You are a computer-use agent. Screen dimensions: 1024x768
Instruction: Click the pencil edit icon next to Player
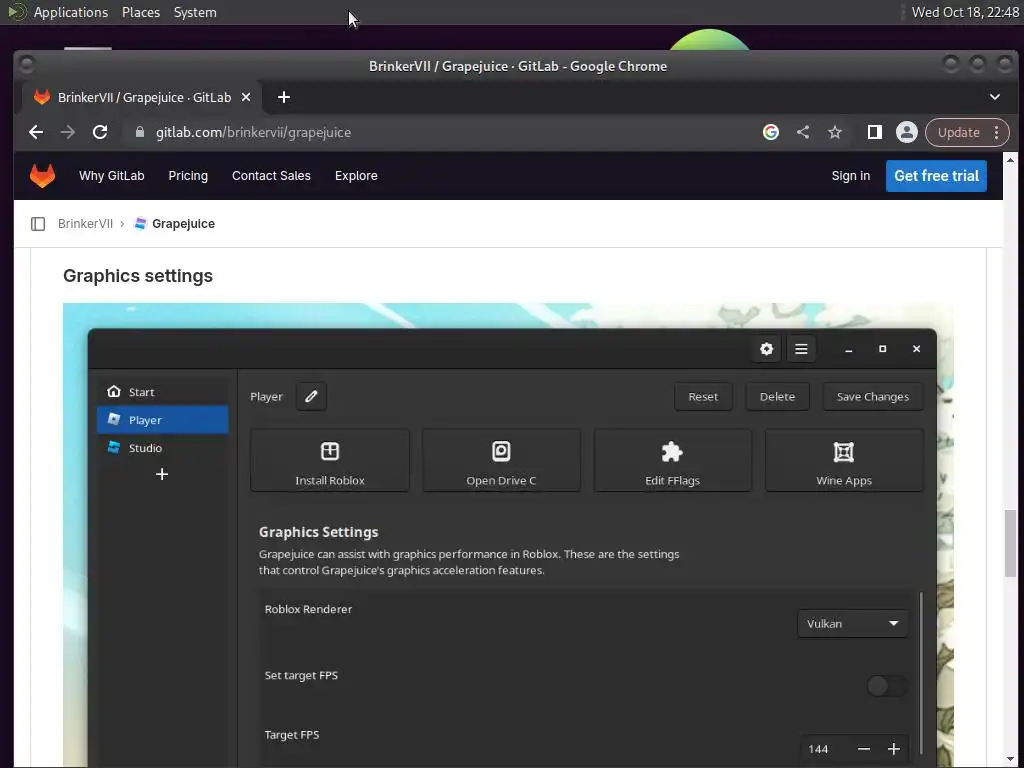(312, 396)
